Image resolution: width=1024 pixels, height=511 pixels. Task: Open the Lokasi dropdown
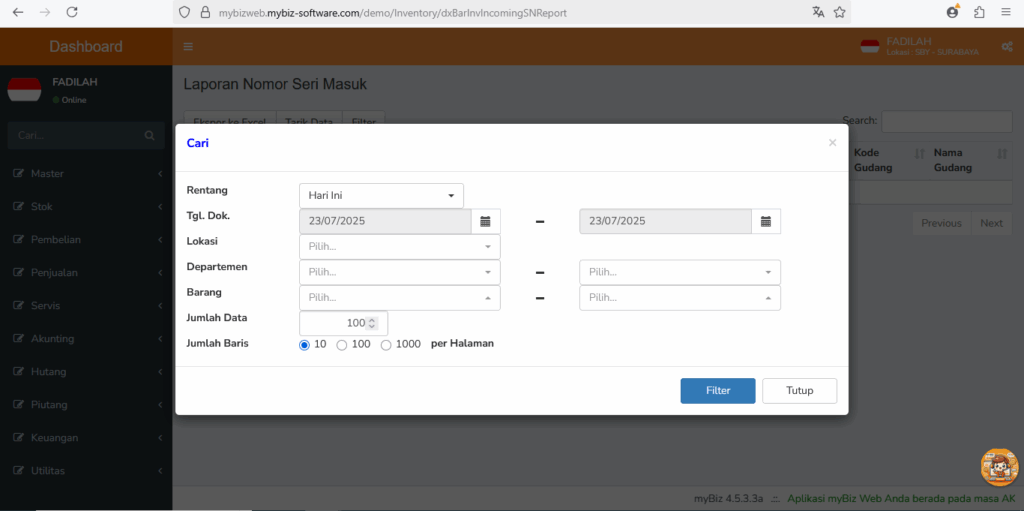pos(400,247)
